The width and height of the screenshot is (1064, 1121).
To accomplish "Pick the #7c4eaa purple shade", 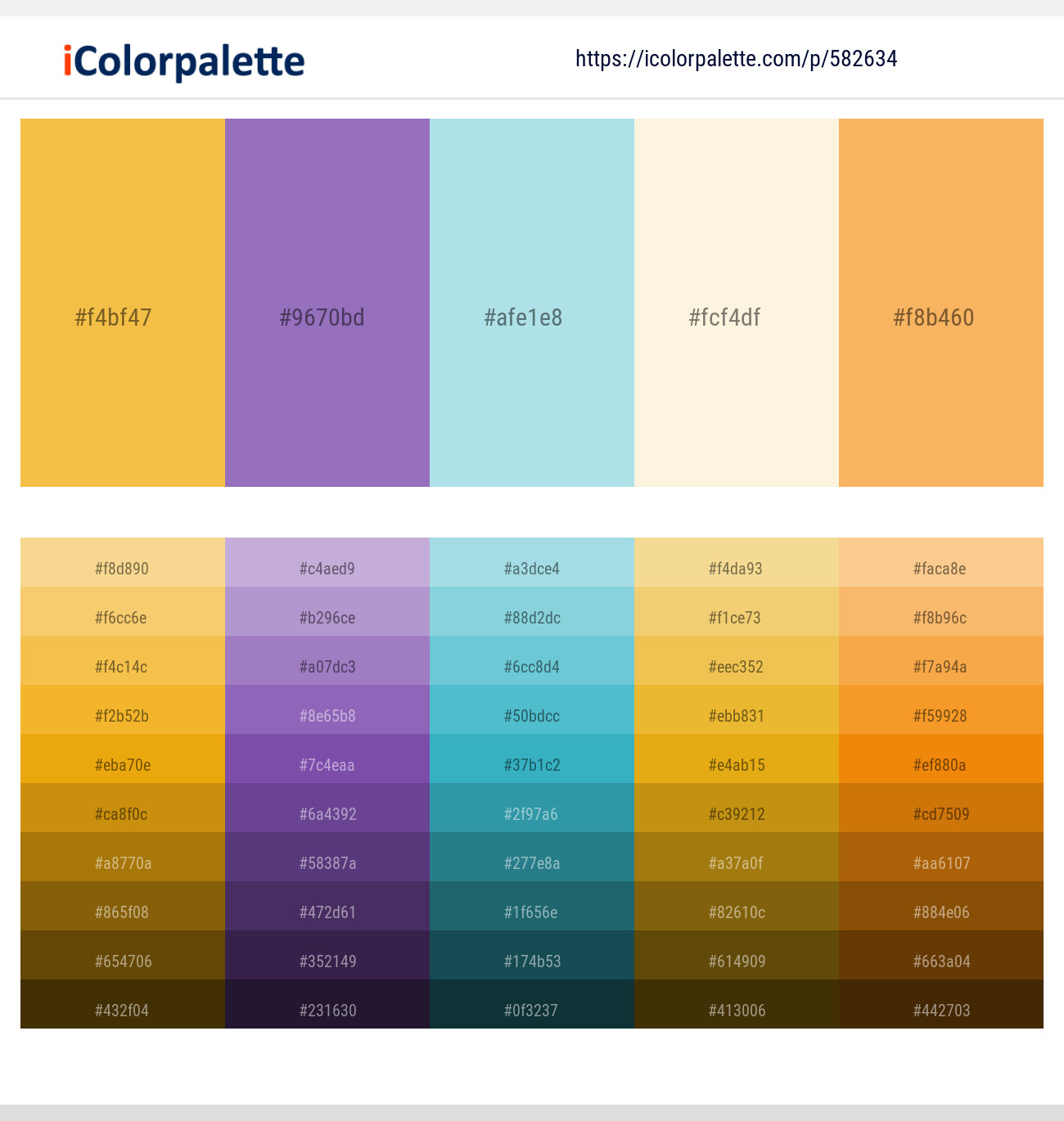I will [x=327, y=759].
